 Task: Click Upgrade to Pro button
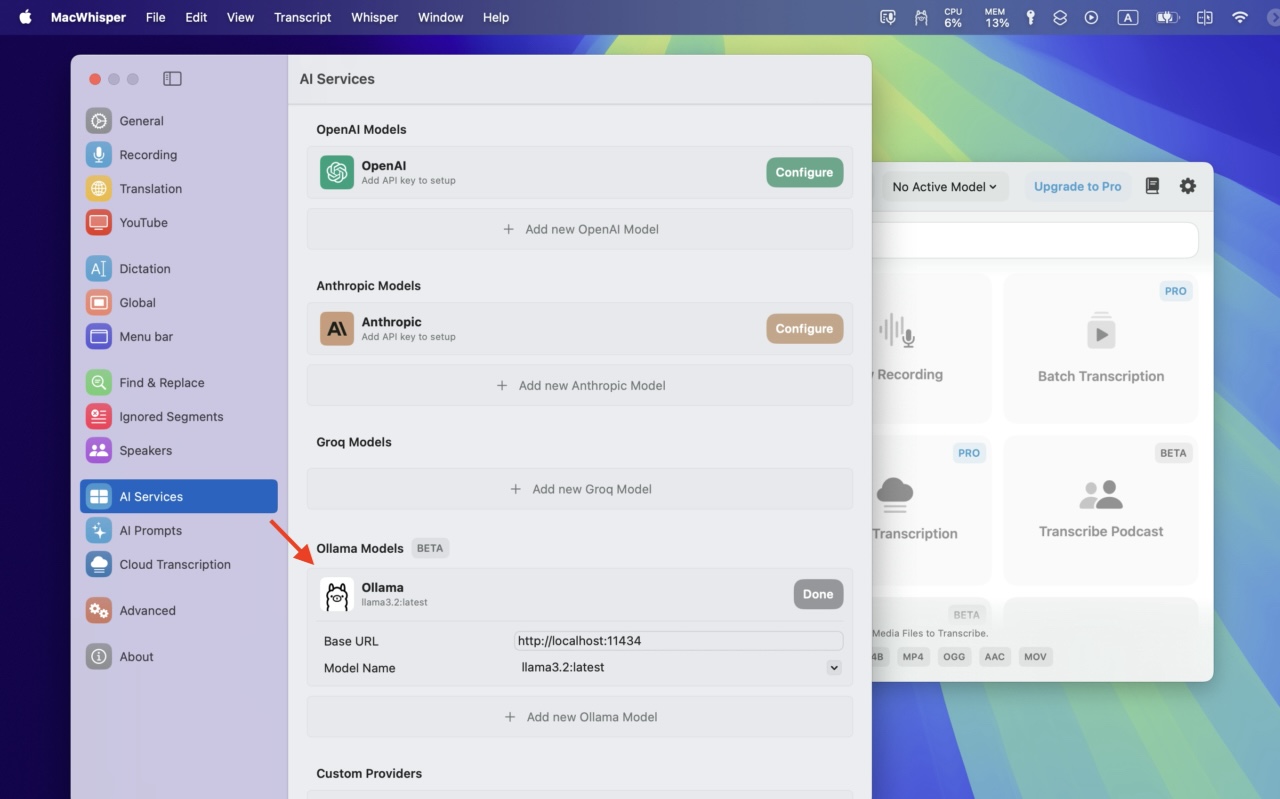coord(1077,187)
